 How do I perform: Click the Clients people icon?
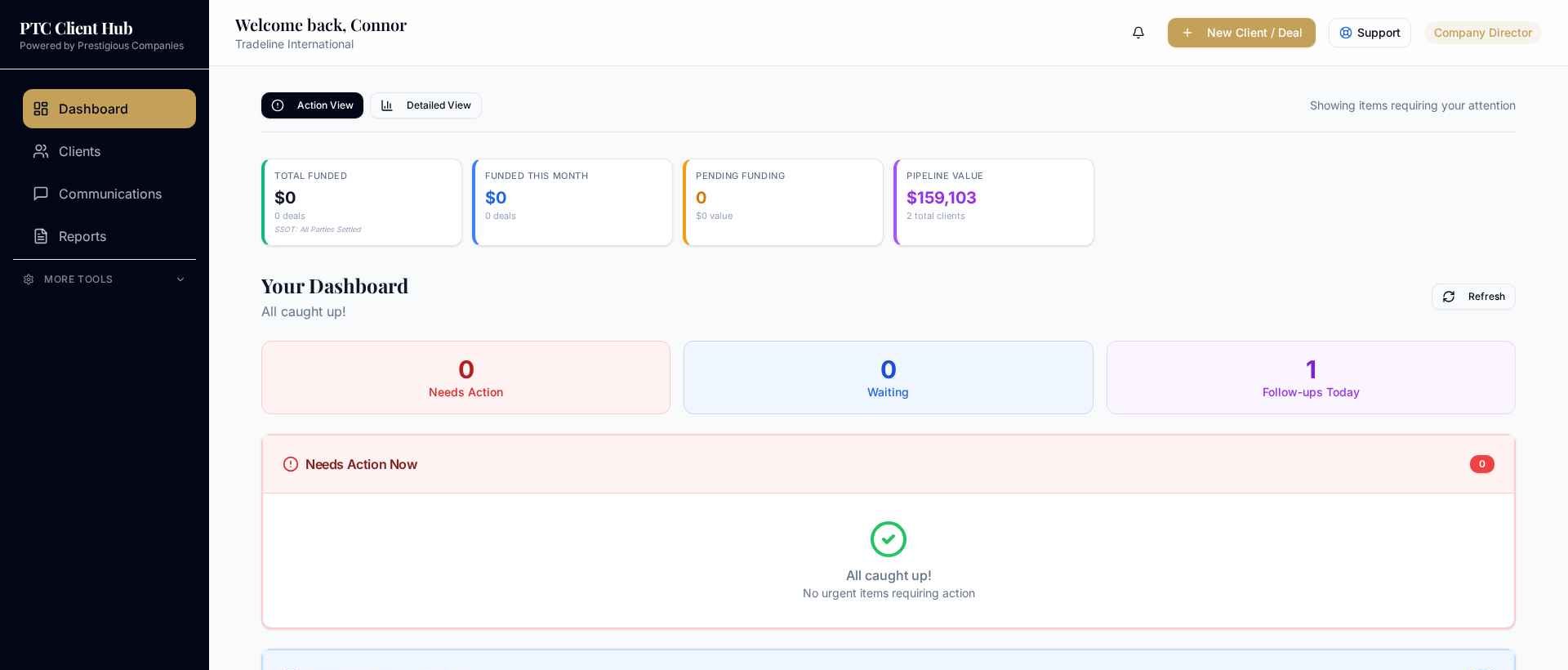(x=41, y=151)
